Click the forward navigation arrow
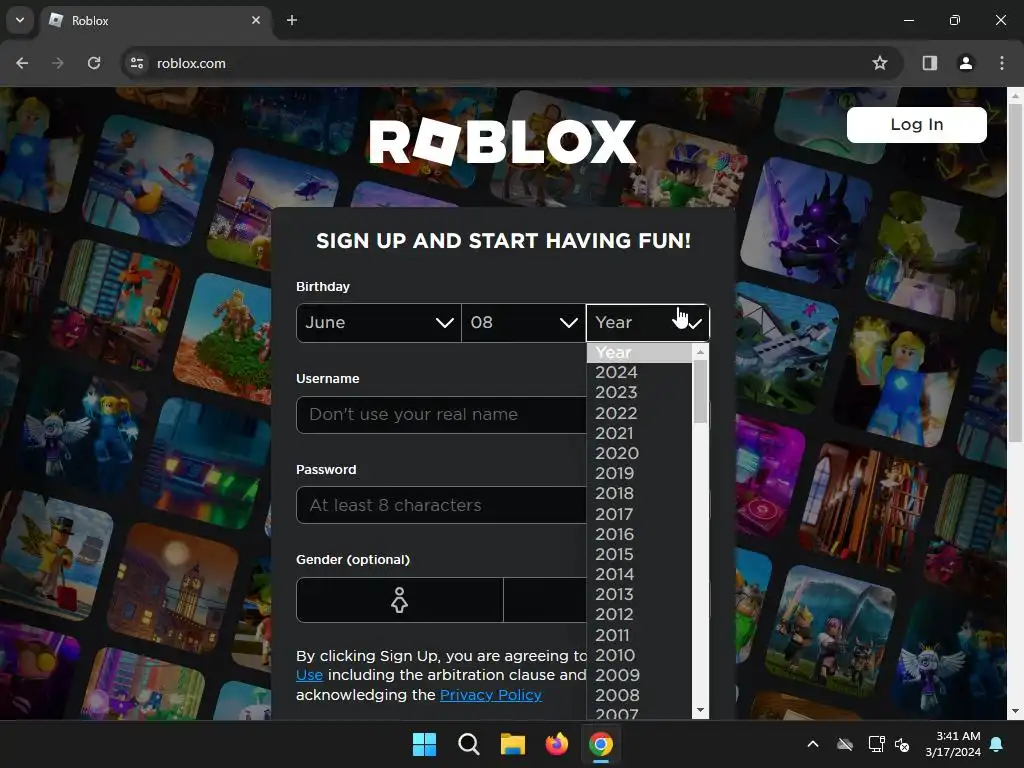 (58, 63)
